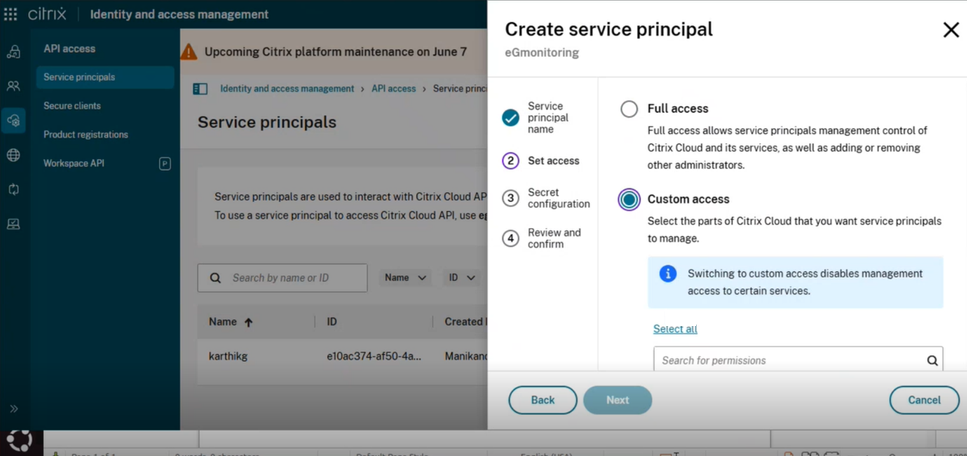Sort the table by Name column arrow
The image size is (967, 456).
click(x=248, y=322)
